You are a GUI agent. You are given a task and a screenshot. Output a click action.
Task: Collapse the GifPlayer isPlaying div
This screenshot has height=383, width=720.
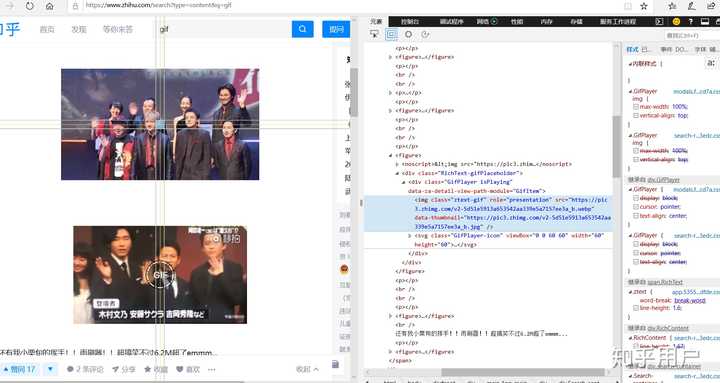coord(404,182)
